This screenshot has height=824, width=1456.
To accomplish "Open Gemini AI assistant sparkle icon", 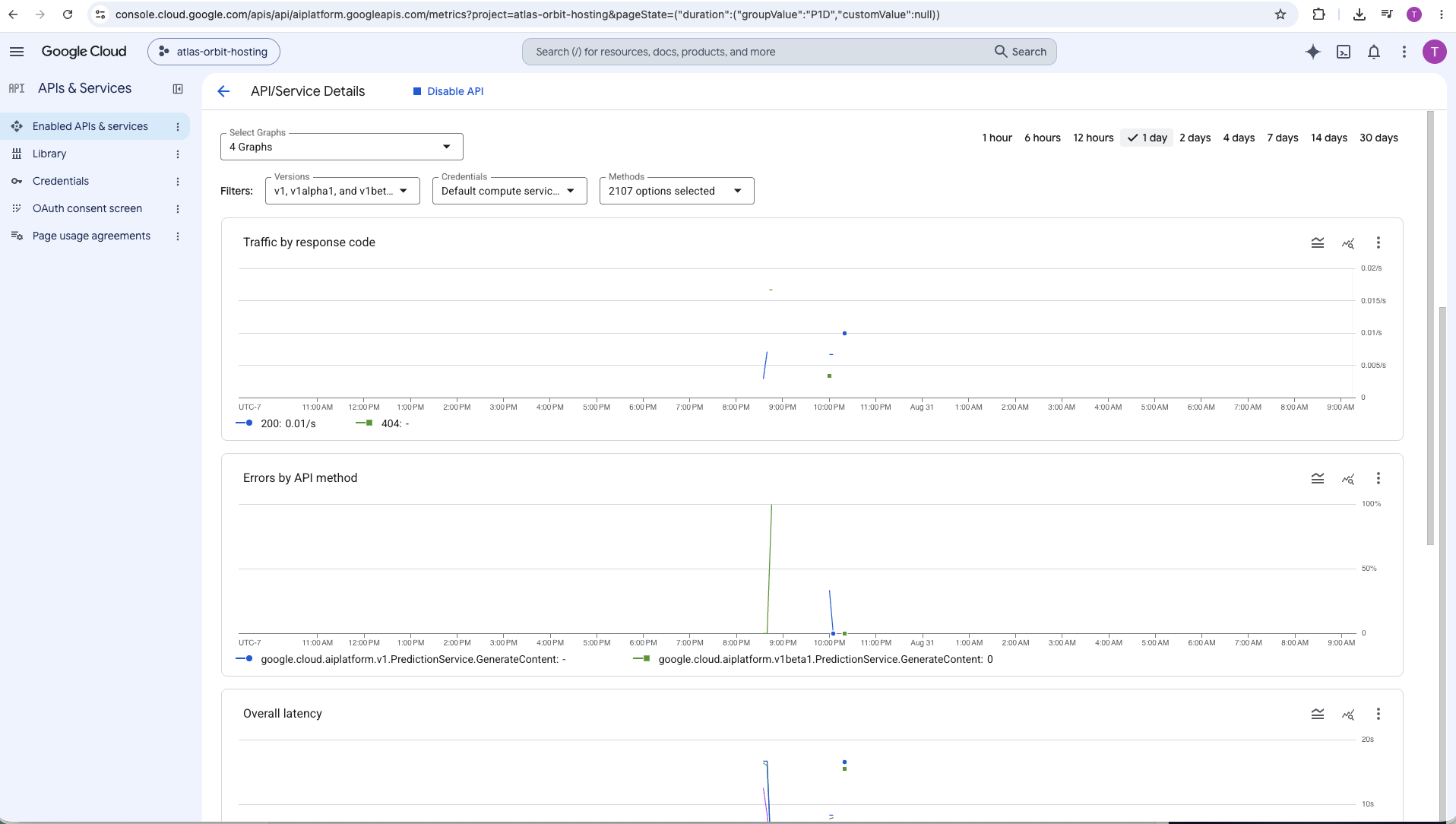I will coord(1312,52).
